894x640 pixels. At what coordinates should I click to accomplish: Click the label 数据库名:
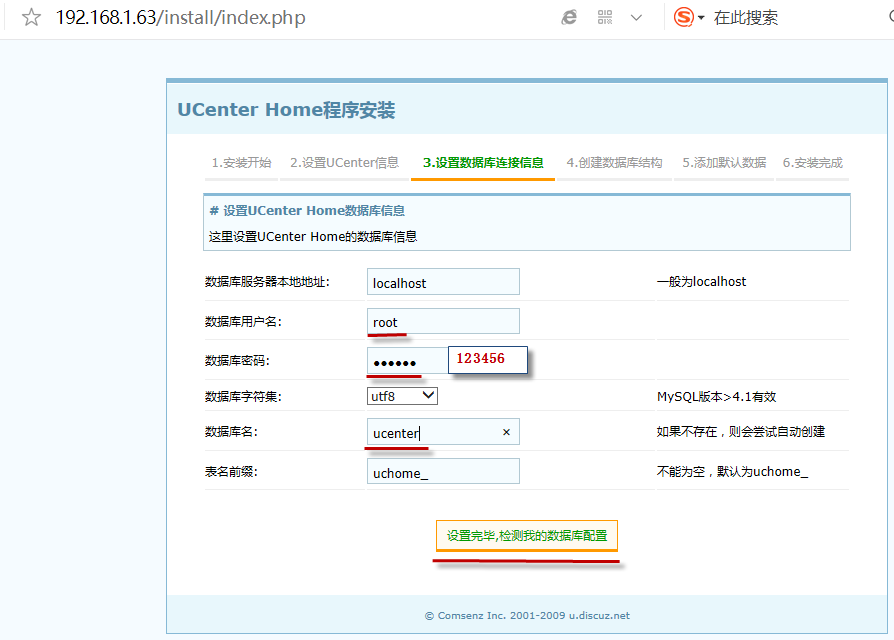pyautogui.click(x=231, y=432)
